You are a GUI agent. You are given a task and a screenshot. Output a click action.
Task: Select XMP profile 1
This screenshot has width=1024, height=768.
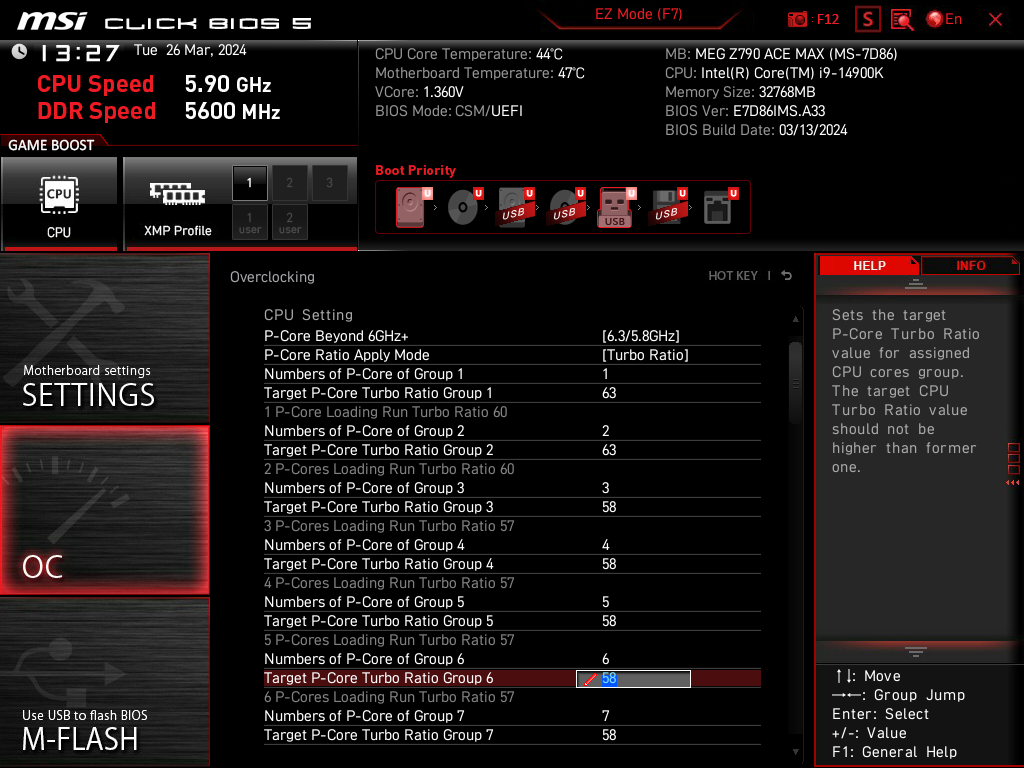pos(249,183)
